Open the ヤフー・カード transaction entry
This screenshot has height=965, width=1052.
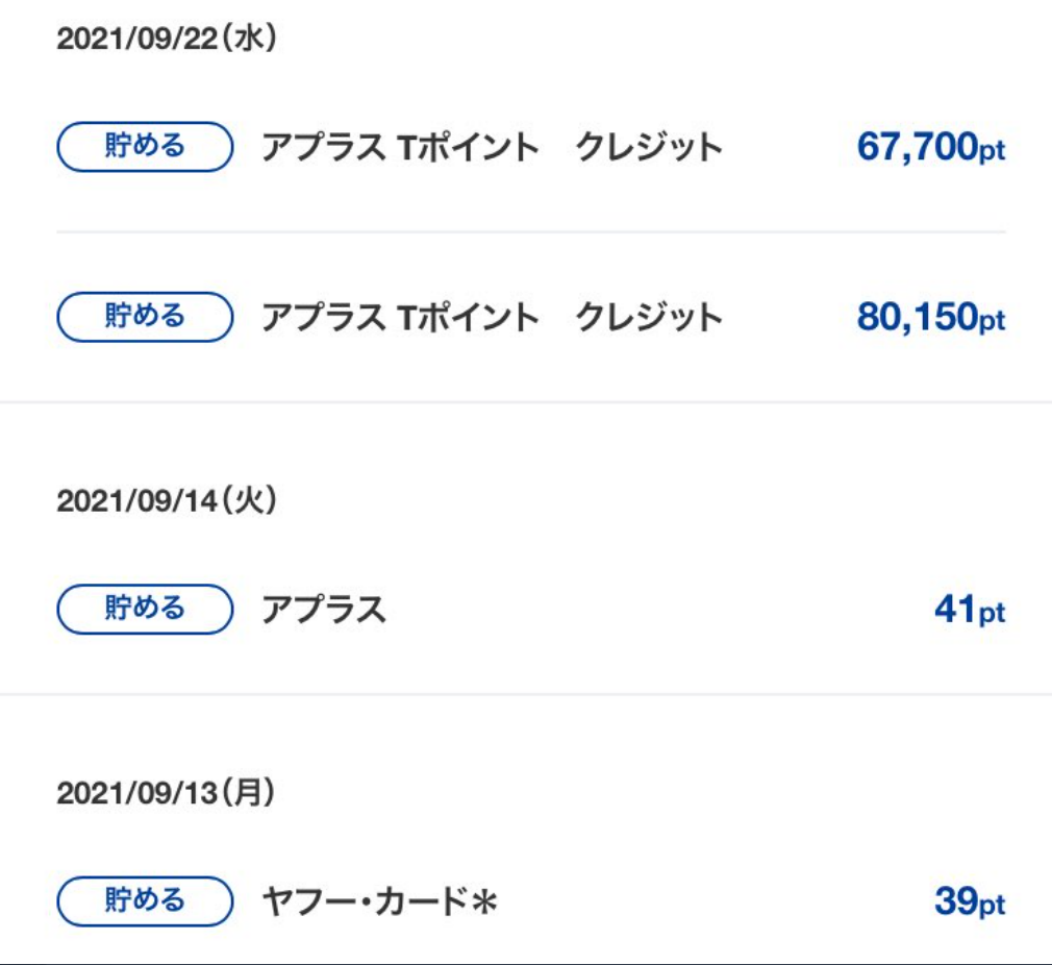[x=365, y=903]
